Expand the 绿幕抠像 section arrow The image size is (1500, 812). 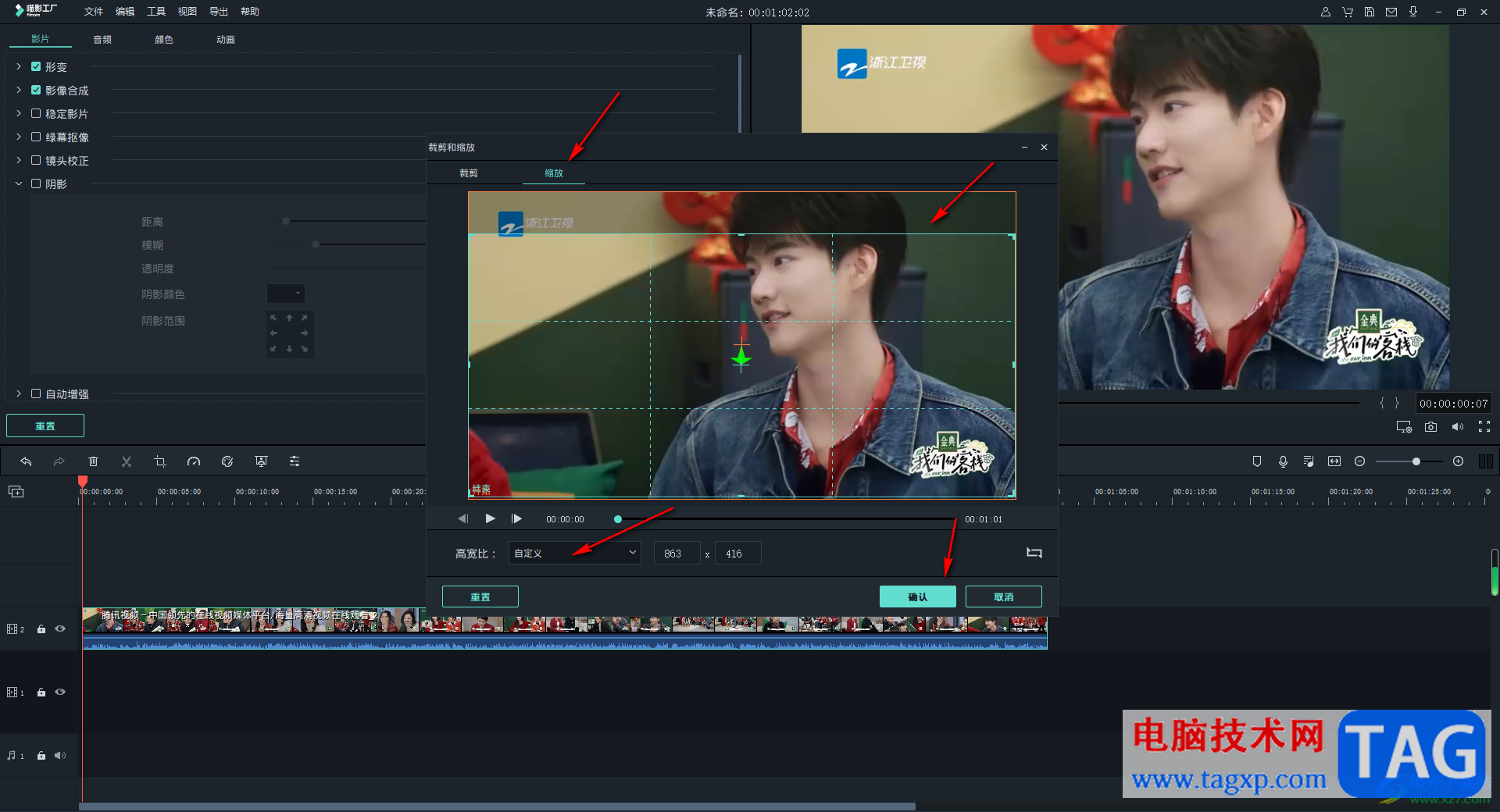[19, 137]
